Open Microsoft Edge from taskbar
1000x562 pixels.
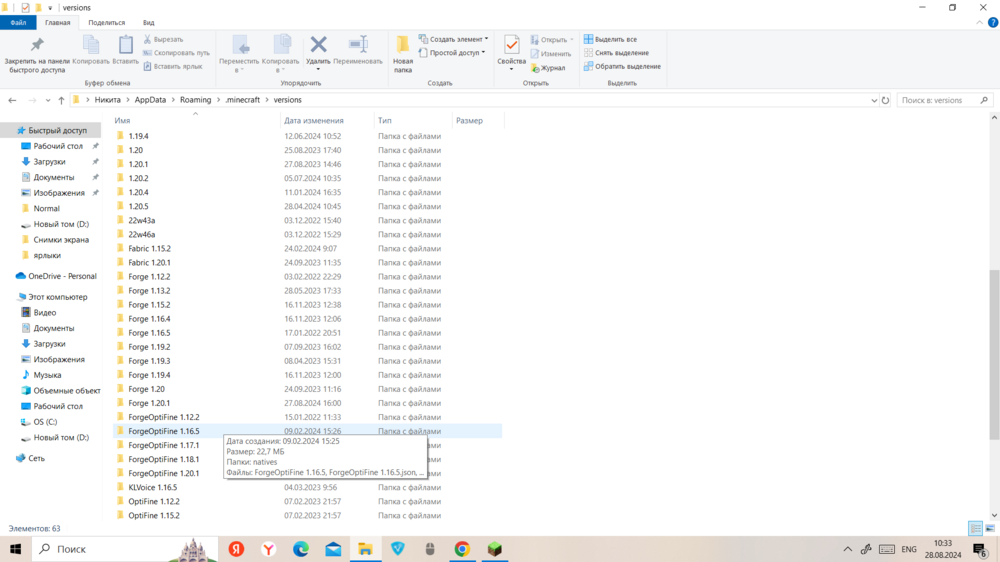[301, 549]
